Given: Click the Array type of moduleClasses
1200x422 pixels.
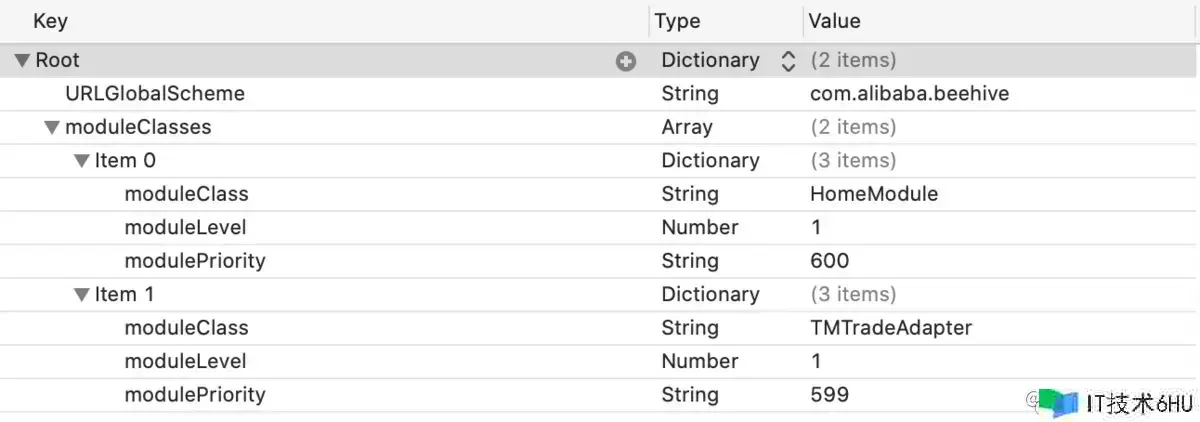Looking at the screenshot, I should coord(687,128).
